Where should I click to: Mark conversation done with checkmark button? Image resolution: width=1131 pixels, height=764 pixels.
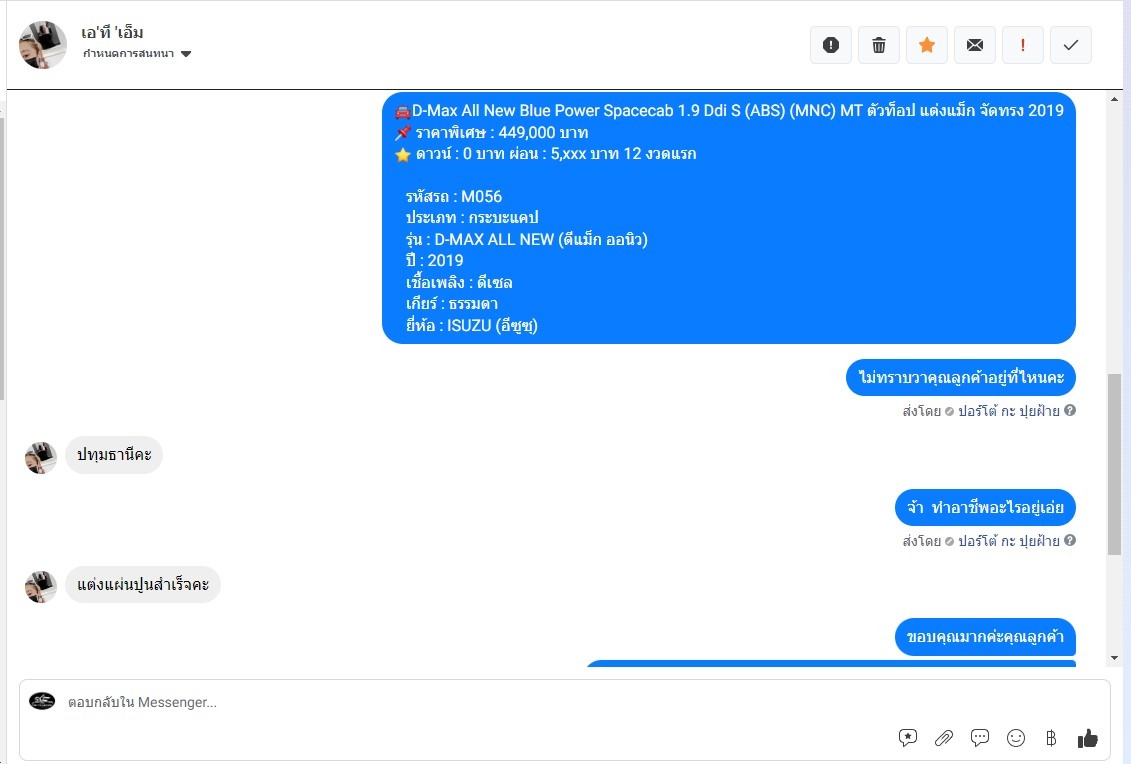1070,45
